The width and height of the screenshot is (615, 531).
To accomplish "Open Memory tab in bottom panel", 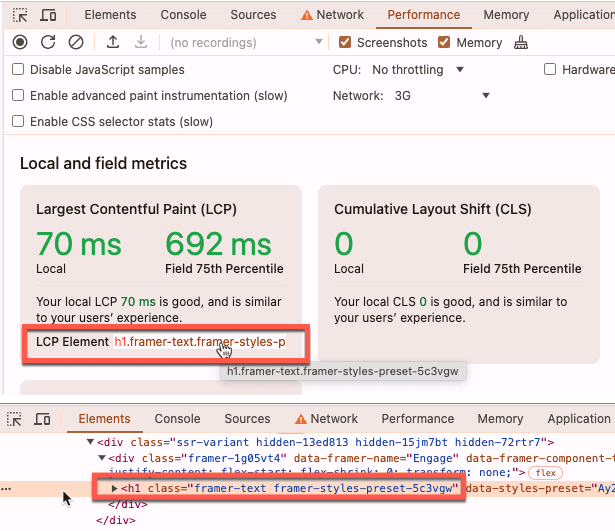I will [x=500, y=419].
